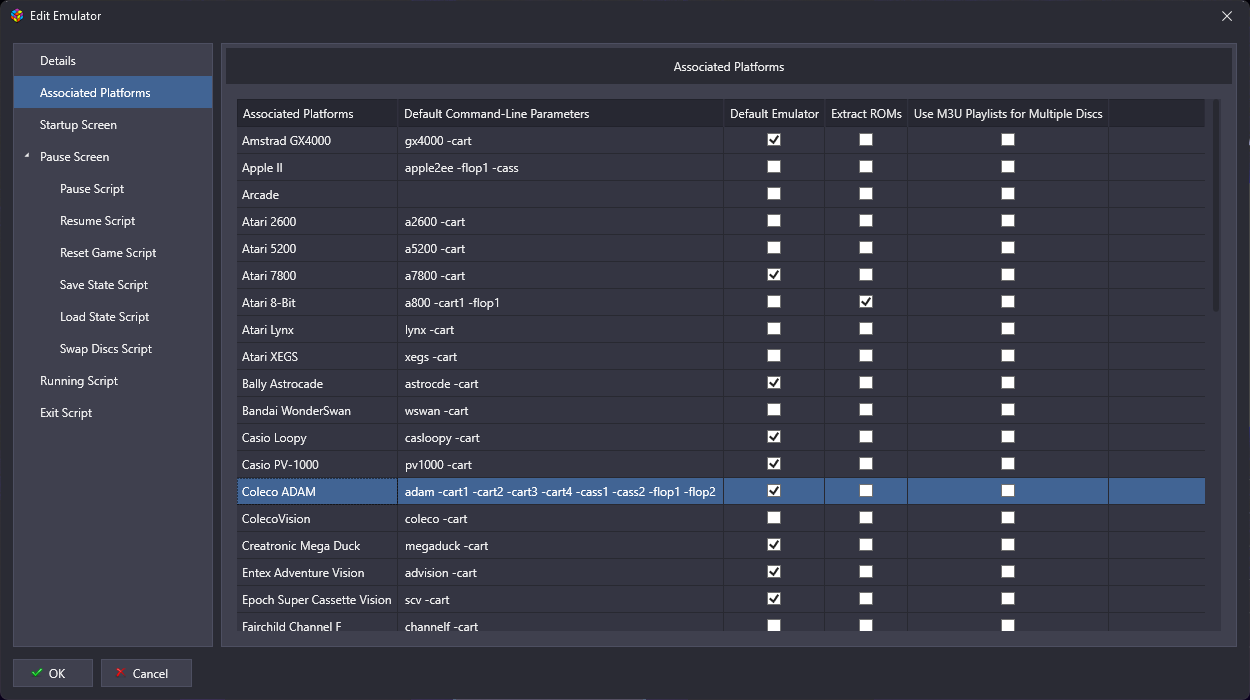Image resolution: width=1250 pixels, height=700 pixels.
Task: Confirm changes with the OK button
Action: 53,673
